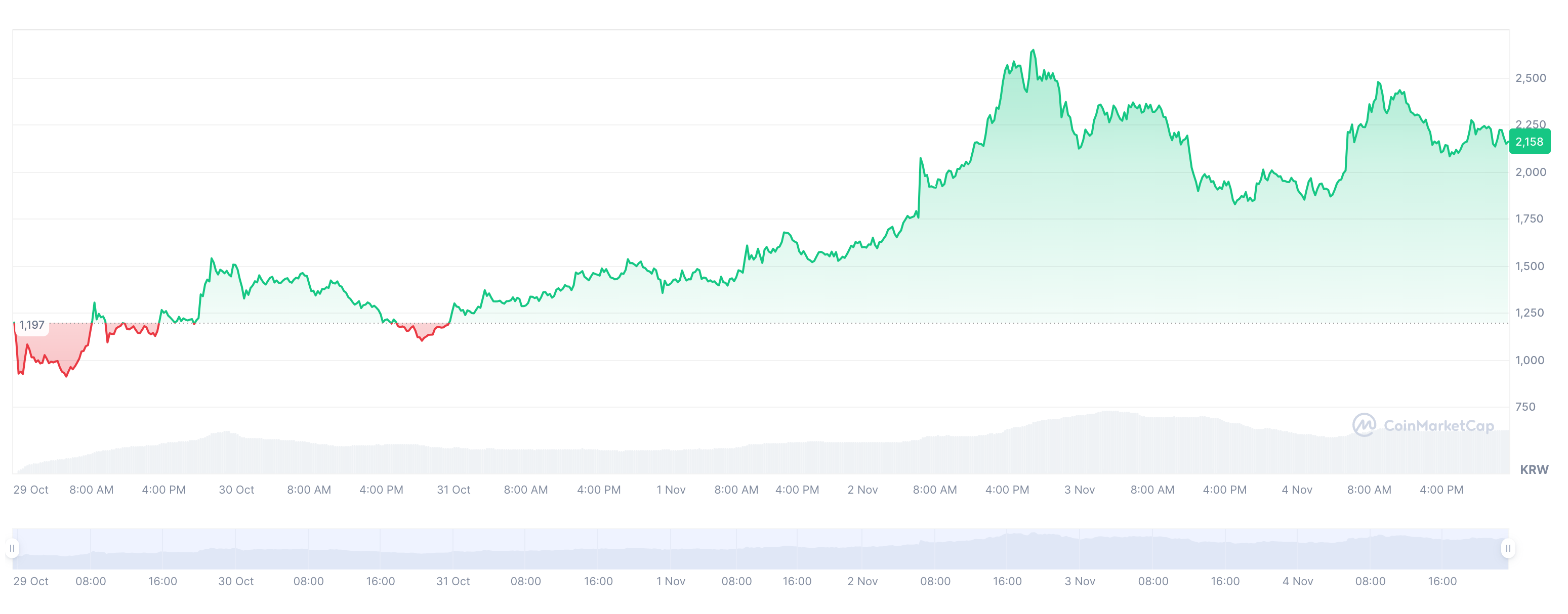The width and height of the screenshot is (1568, 614).
Task: Click the KRW currency label
Action: click(x=1533, y=469)
